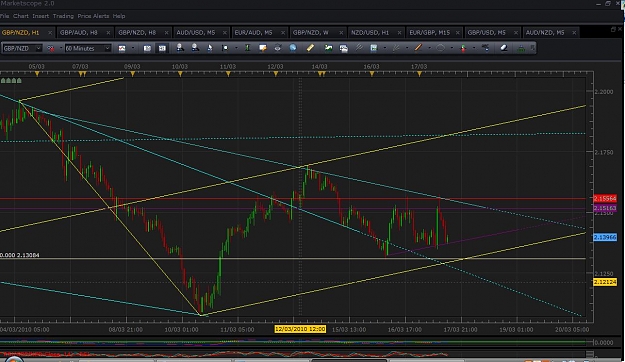
Task: Select the eraser tool
Action: pyautogui.click(x=503, y=48)
